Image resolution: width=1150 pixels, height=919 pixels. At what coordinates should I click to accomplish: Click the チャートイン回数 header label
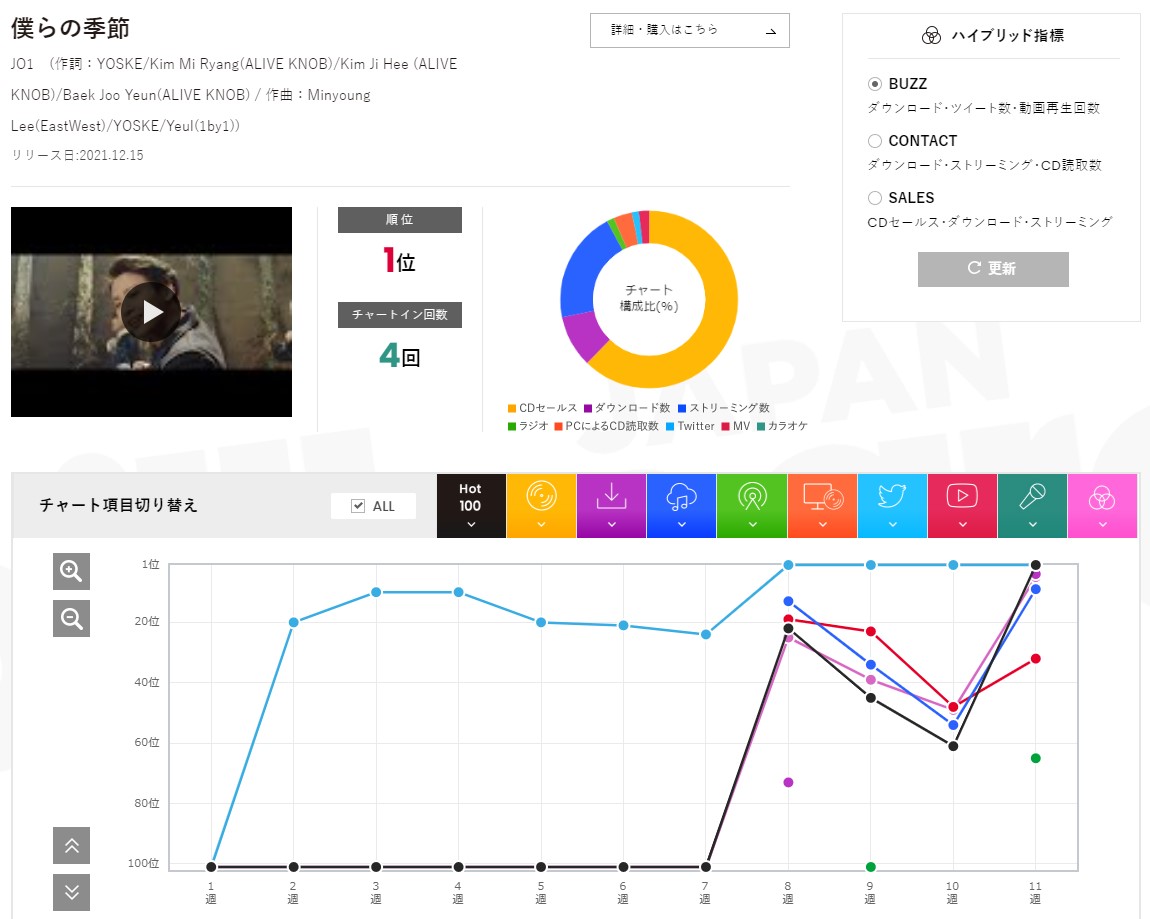(x=400, y=315)
